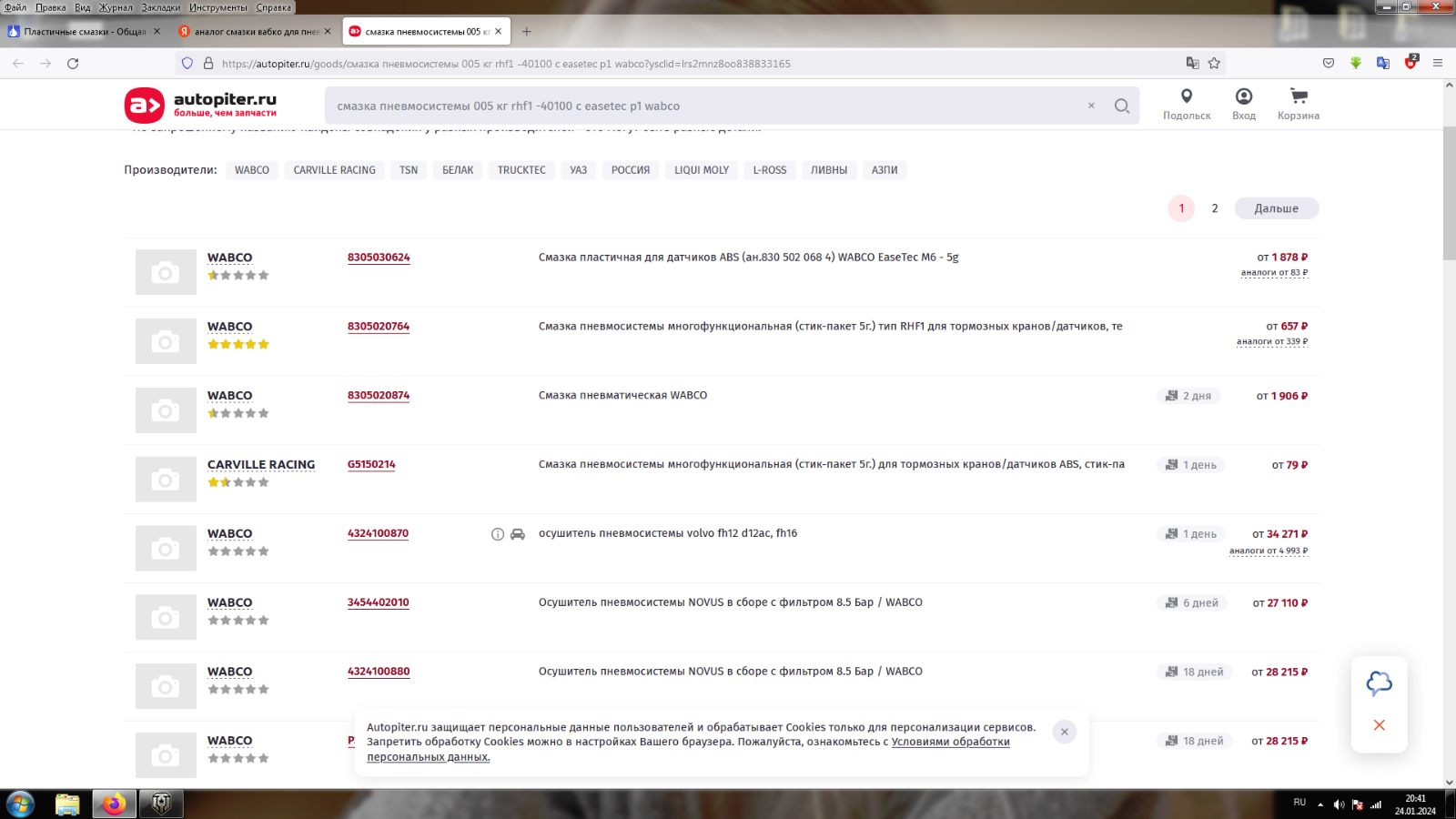Switch to the 'аналог смазки вабко' tab
The image size is (1456, 819).
coord(255,31)
